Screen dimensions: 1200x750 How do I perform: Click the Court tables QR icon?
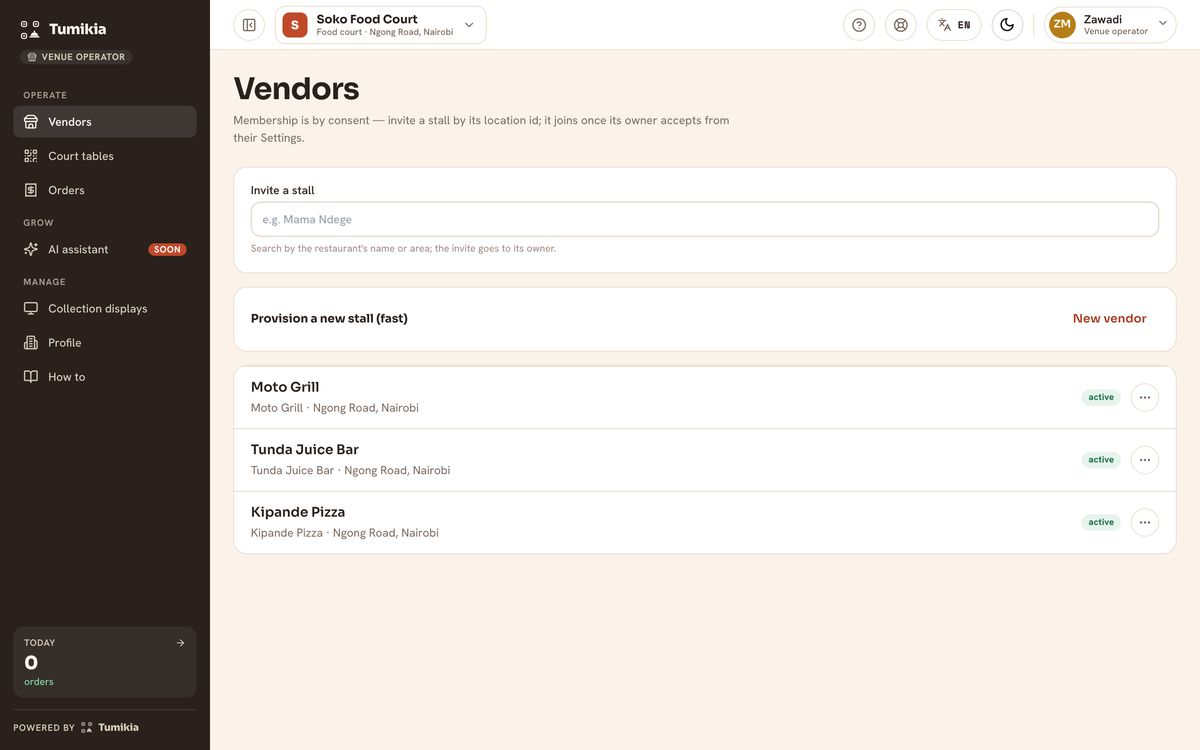click(31, 156)
